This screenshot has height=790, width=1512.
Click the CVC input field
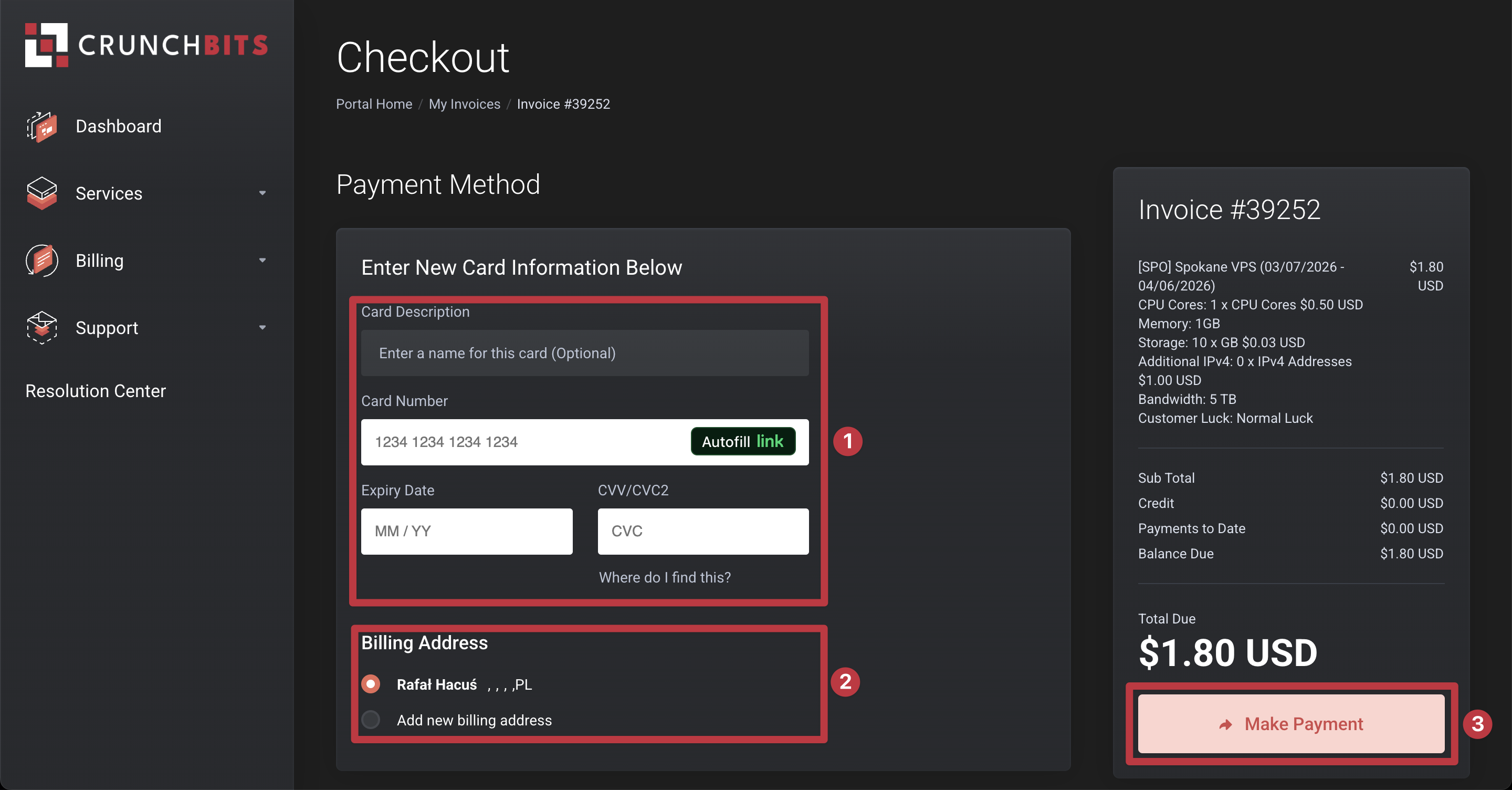702,531
